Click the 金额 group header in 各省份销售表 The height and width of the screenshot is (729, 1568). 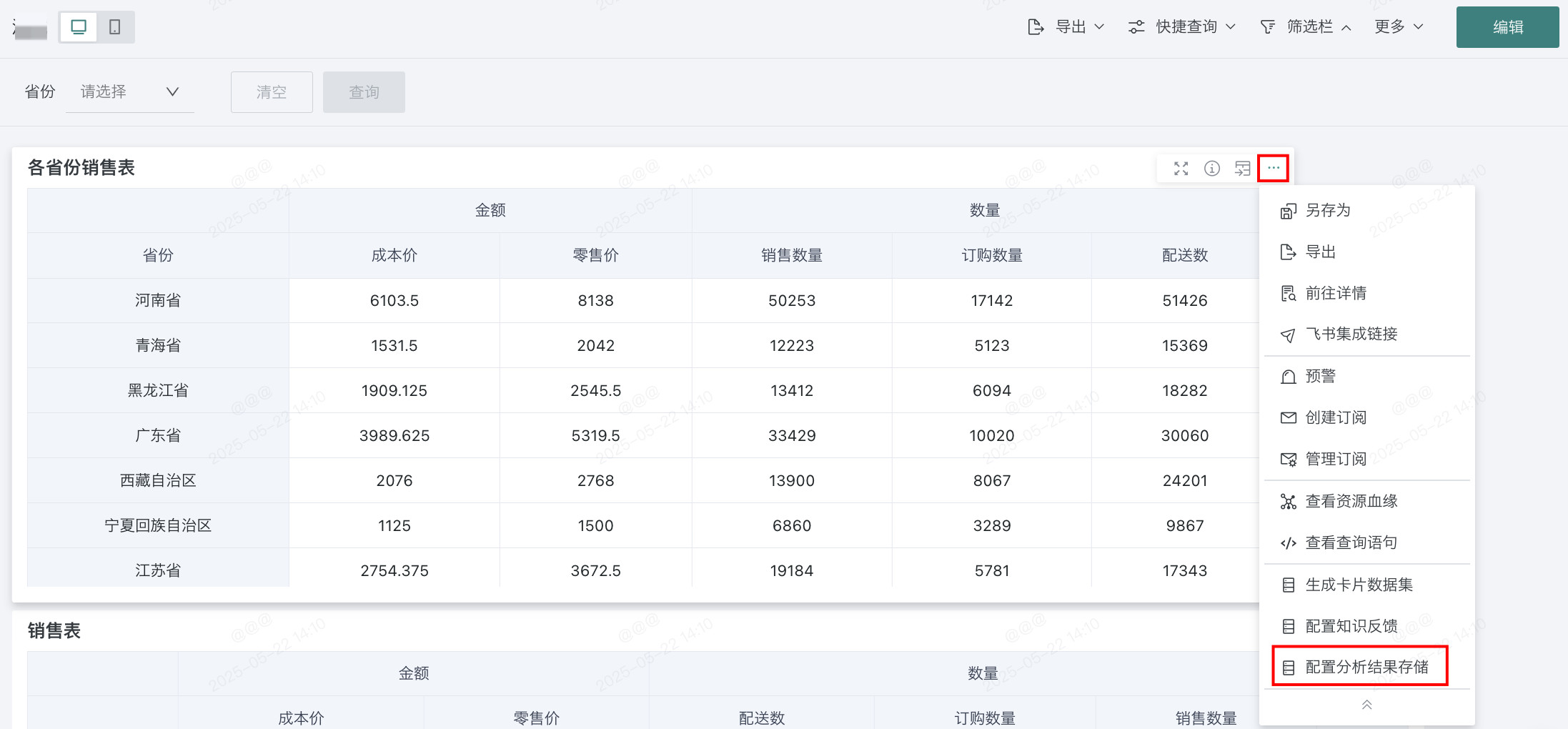click(490, 210)
